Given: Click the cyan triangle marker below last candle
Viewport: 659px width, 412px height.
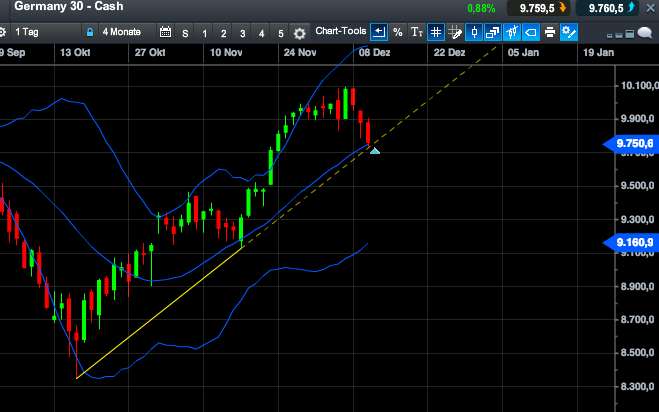Looking at the screenshot, I should (374, 151).
